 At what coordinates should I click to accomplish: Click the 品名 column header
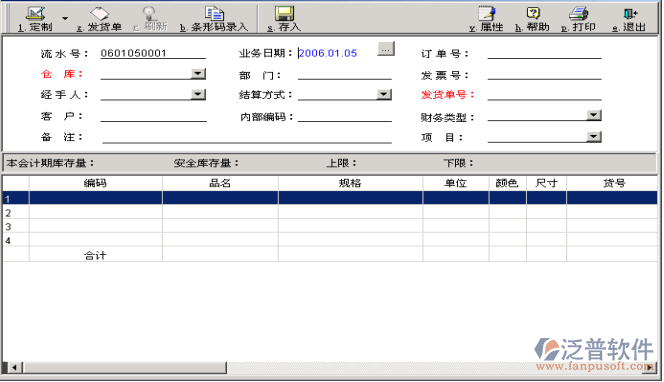220,183
